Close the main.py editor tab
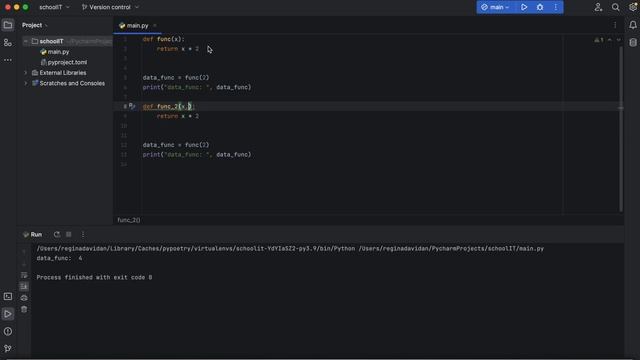The width and height of the screenshot is (640, 360). click(155, 25)
